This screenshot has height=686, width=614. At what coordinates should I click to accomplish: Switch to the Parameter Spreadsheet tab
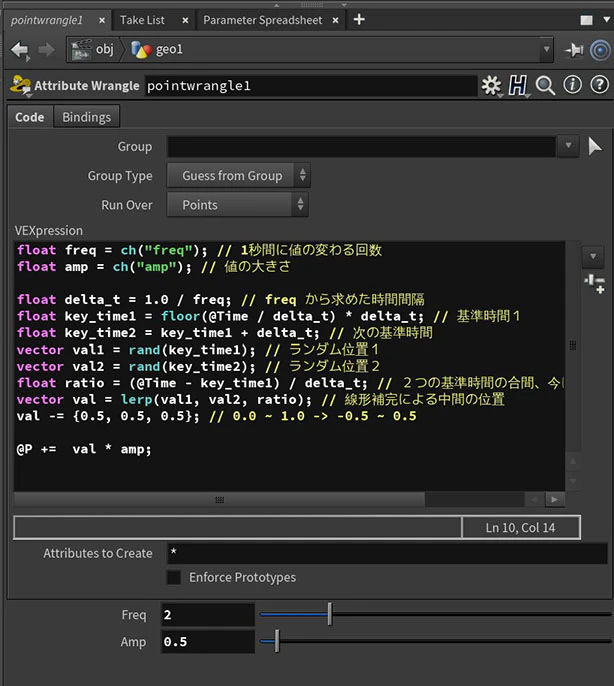[x=263, y=20]
